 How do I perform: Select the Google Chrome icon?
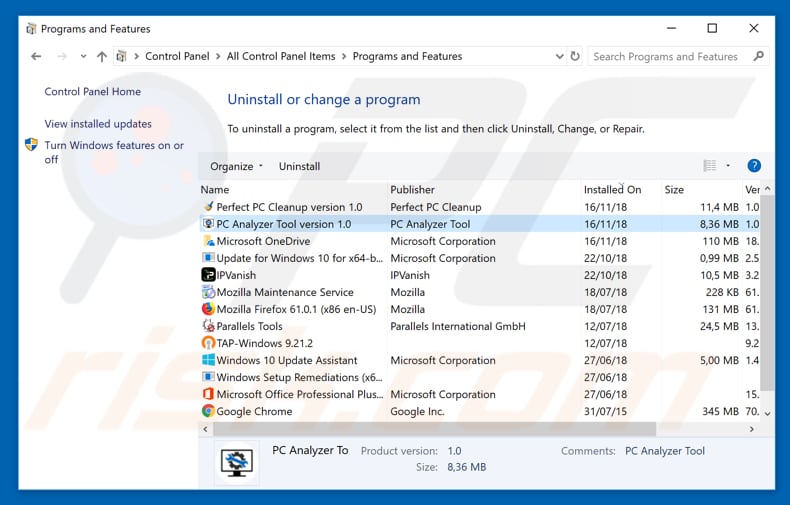(x=208, y=411)
